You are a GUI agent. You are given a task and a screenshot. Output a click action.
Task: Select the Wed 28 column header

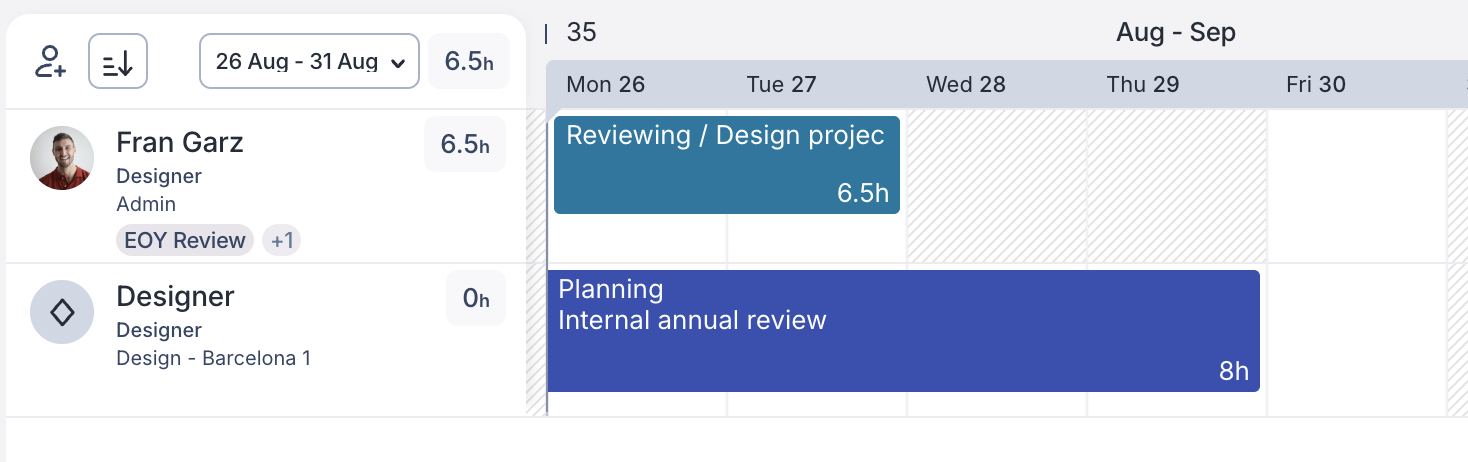tap(966, 85)
